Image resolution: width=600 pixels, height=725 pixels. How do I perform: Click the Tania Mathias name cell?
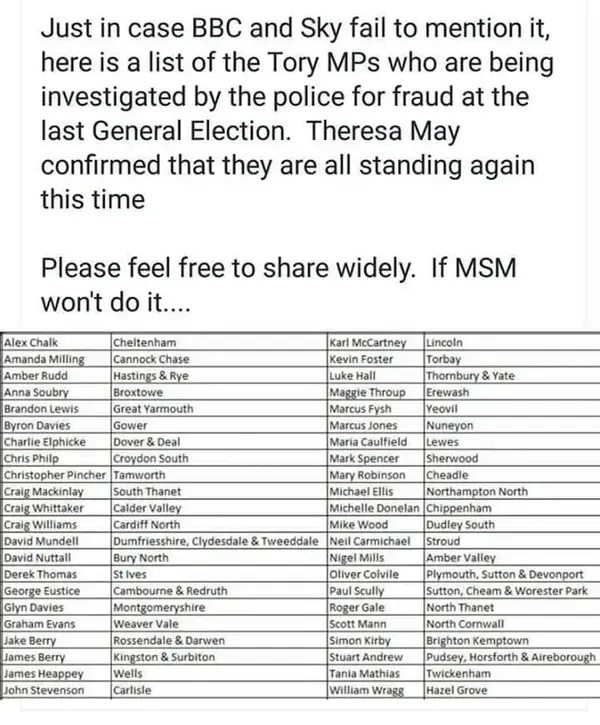pyautogui.click(x=375, y=673)
